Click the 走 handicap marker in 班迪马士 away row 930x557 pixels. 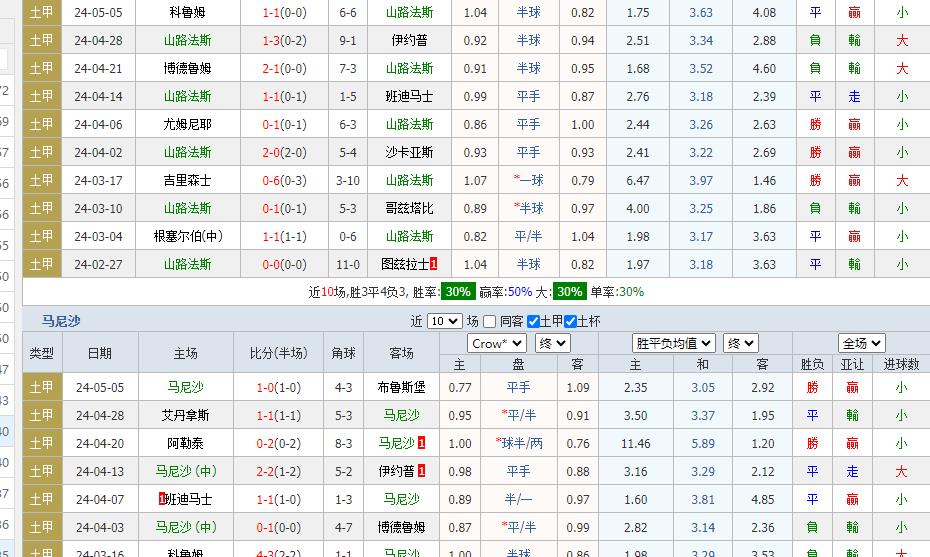click(x=854, y=96)
